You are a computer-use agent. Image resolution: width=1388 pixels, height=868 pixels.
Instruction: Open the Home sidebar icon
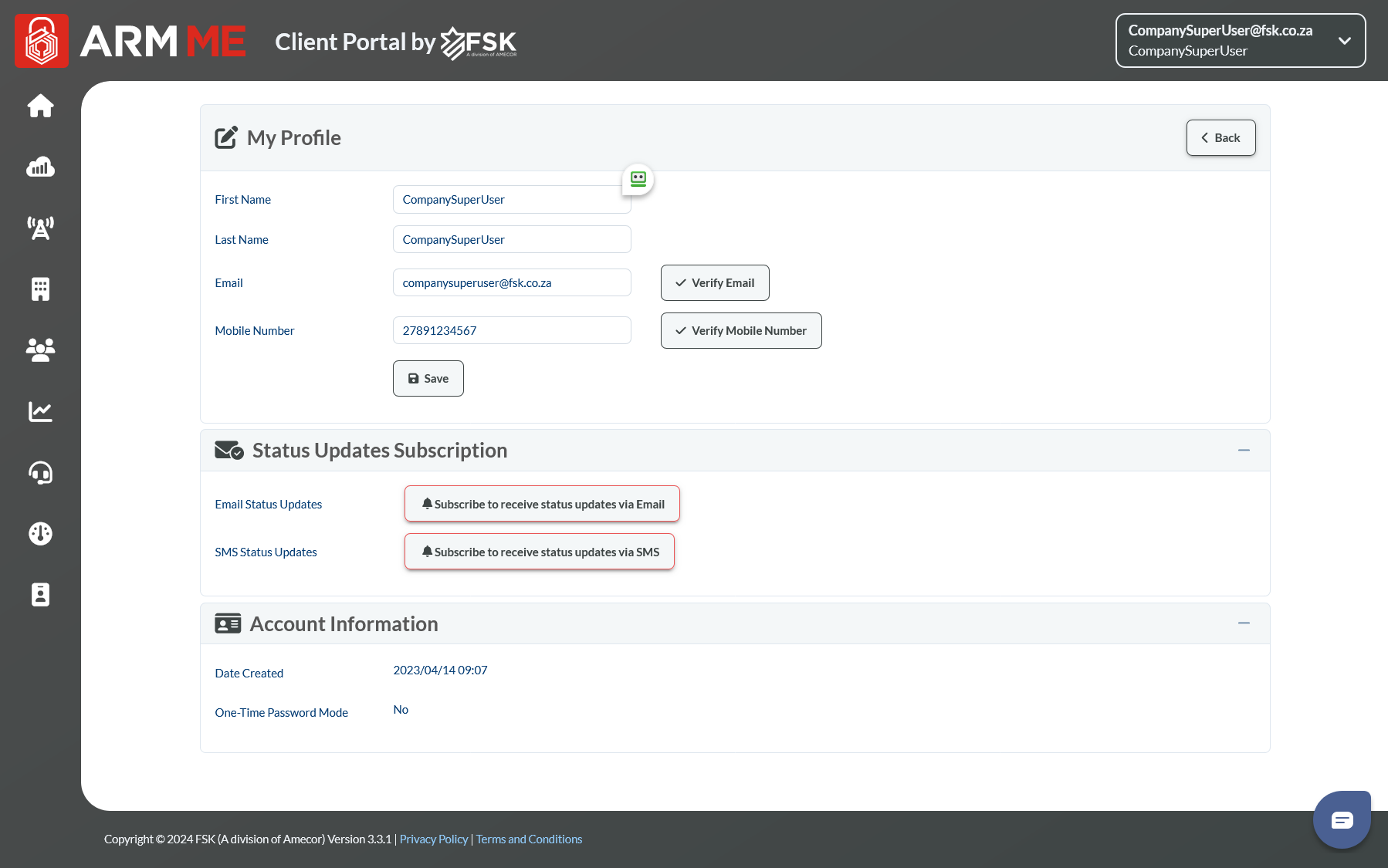[x=40, y=106]
